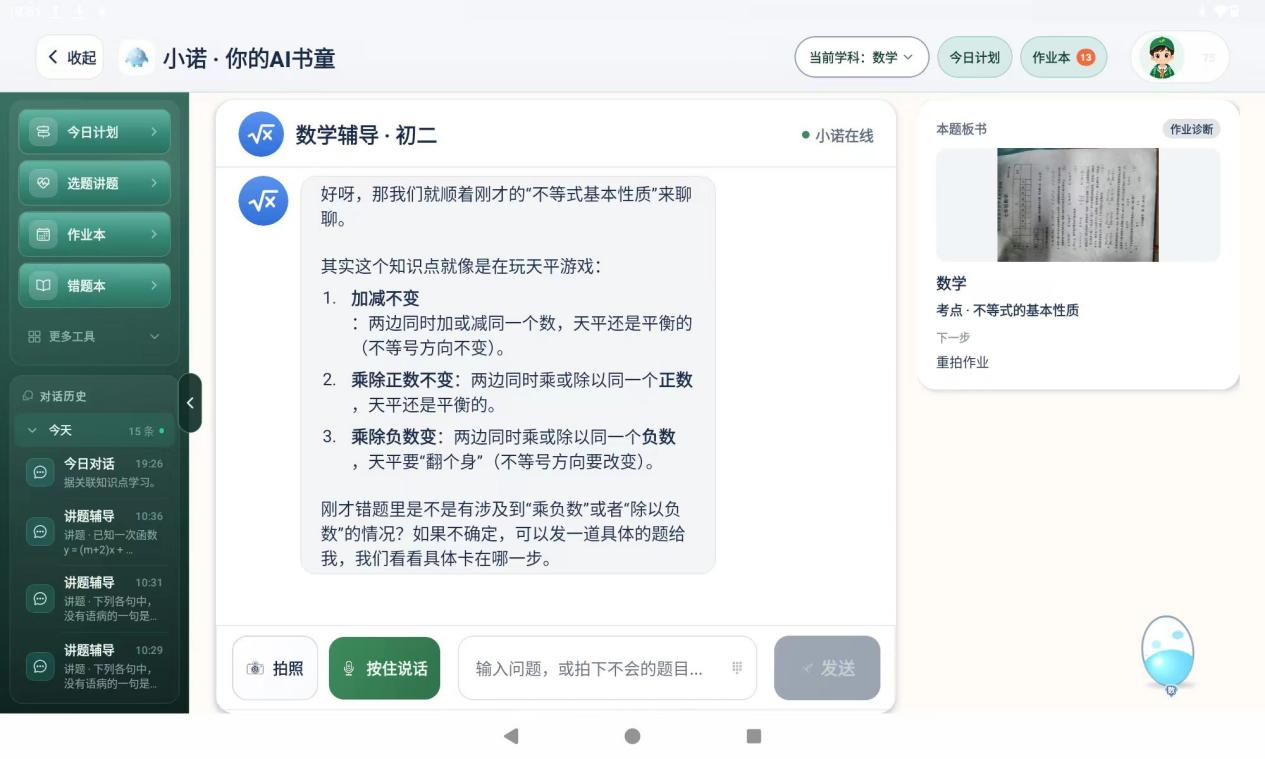Click the chevron on the 今日计划 sidebar item
Viewport: 1265px width, 759px height.
point(154,132)
